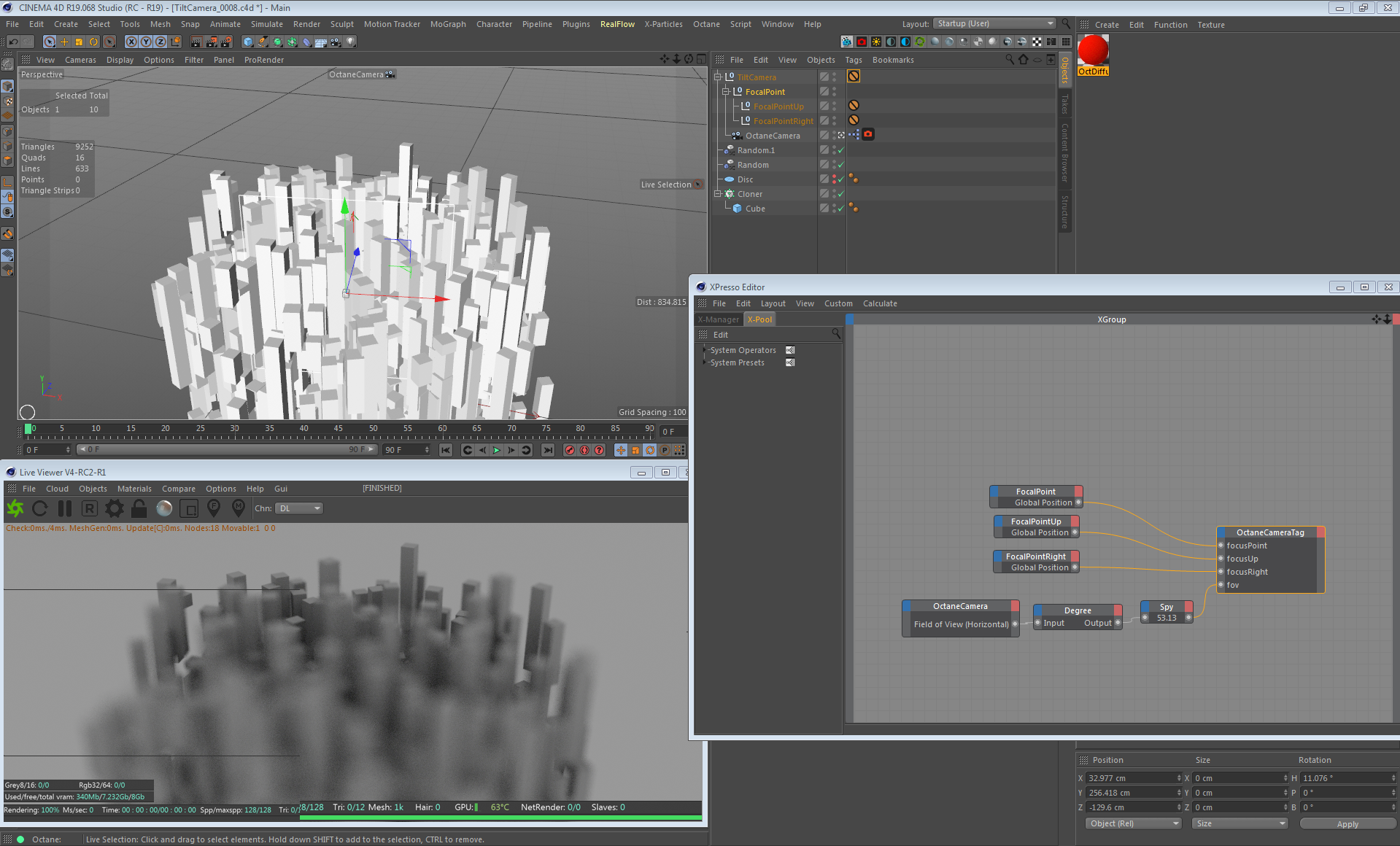Click the Live Viewer R reset icon
This screenshot has height=846, width=1400.
(x=89, y=508)
